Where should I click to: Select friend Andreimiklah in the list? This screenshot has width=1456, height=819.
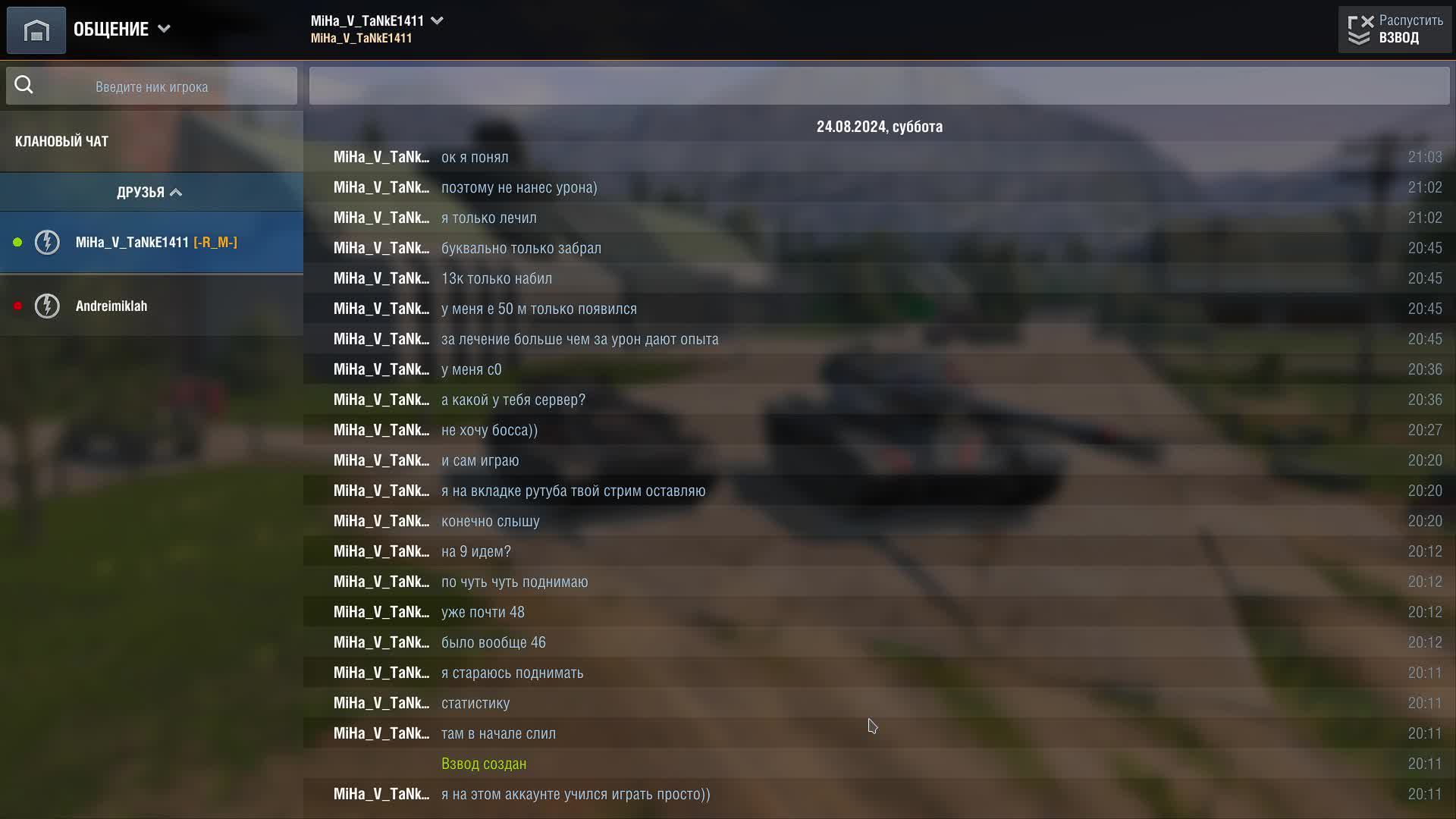click(152, 306)
